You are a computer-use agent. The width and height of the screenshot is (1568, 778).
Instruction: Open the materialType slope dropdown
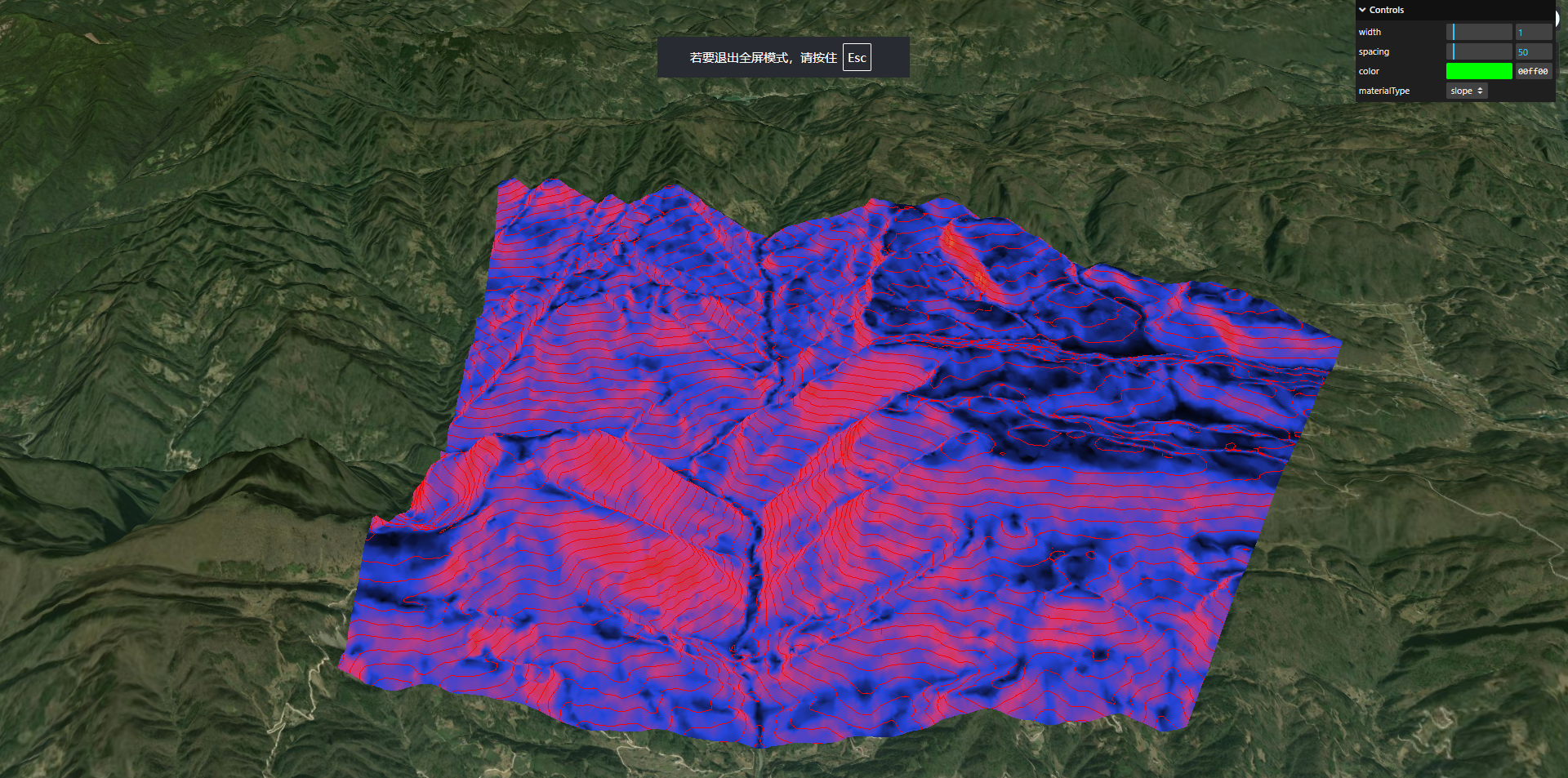point(1467,91)
